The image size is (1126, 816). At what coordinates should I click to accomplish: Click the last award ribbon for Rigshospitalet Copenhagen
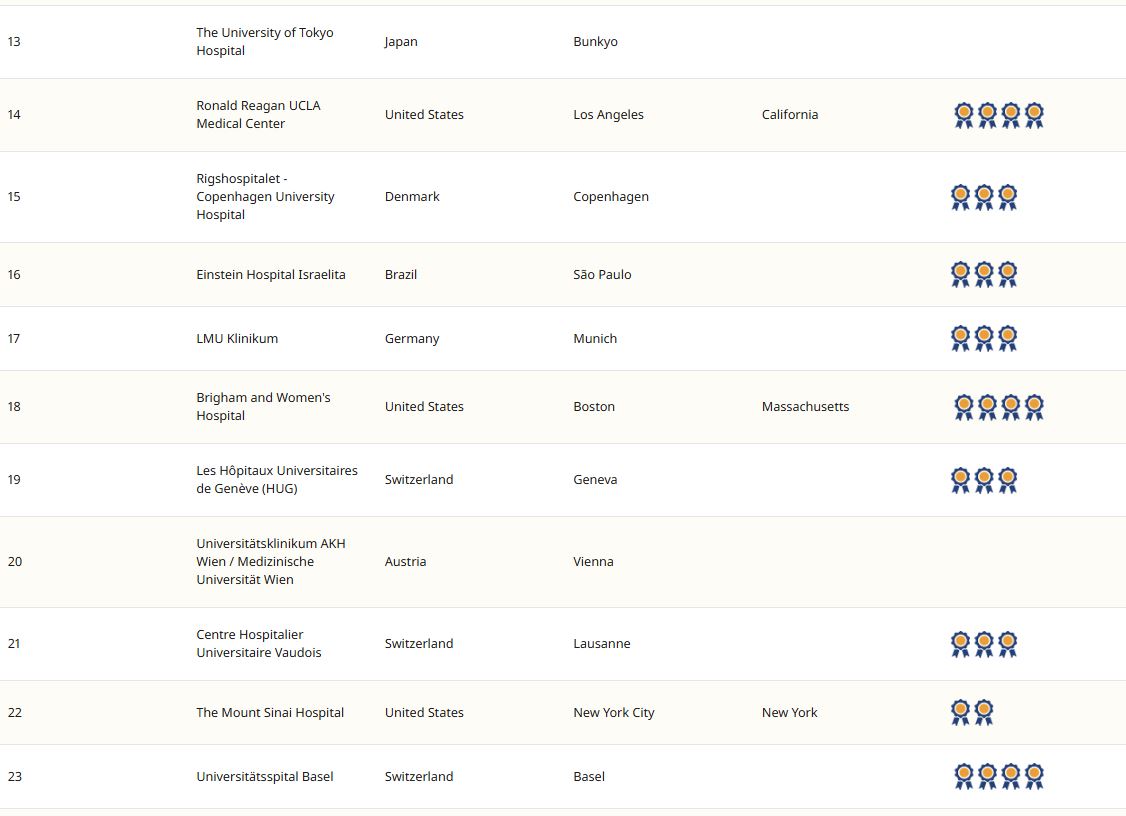1007,197
